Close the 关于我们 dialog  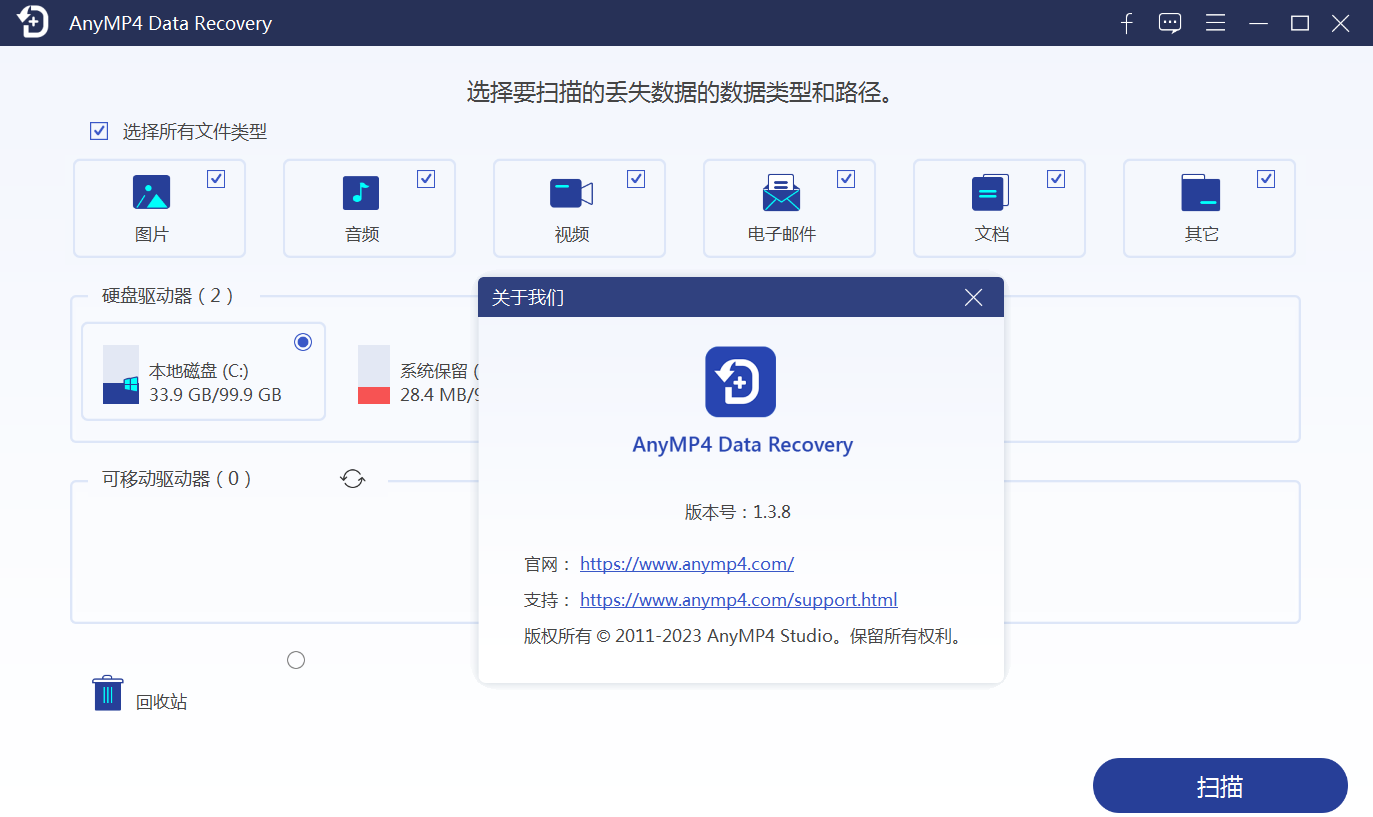(973, 298)
